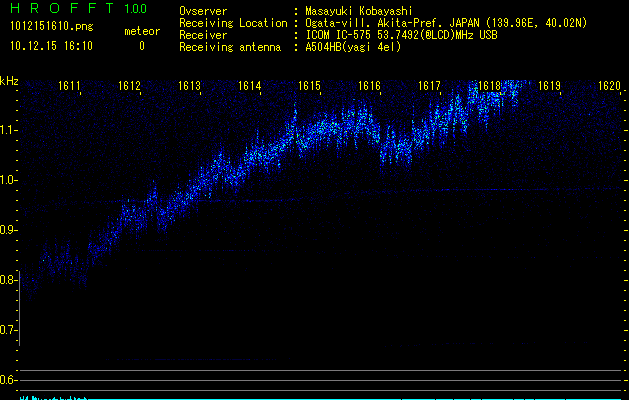
Task: Select the ICOM IC-575 53.7492 MHz USB text
Action: (402, 35)
